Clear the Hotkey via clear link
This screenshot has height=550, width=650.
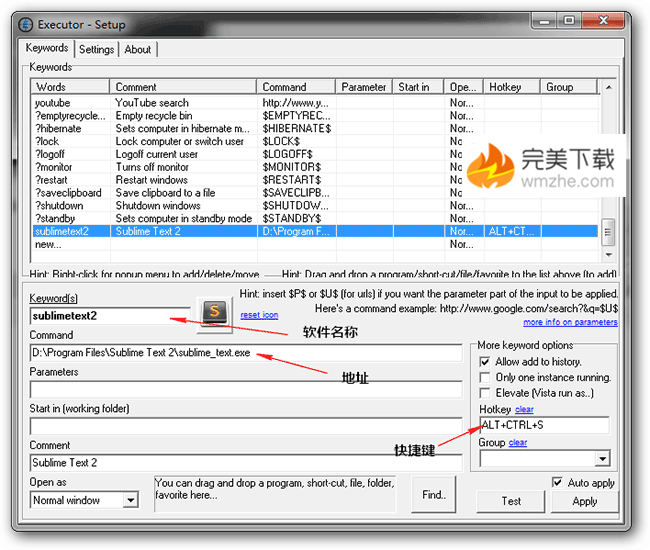click(x=524, y=409)
